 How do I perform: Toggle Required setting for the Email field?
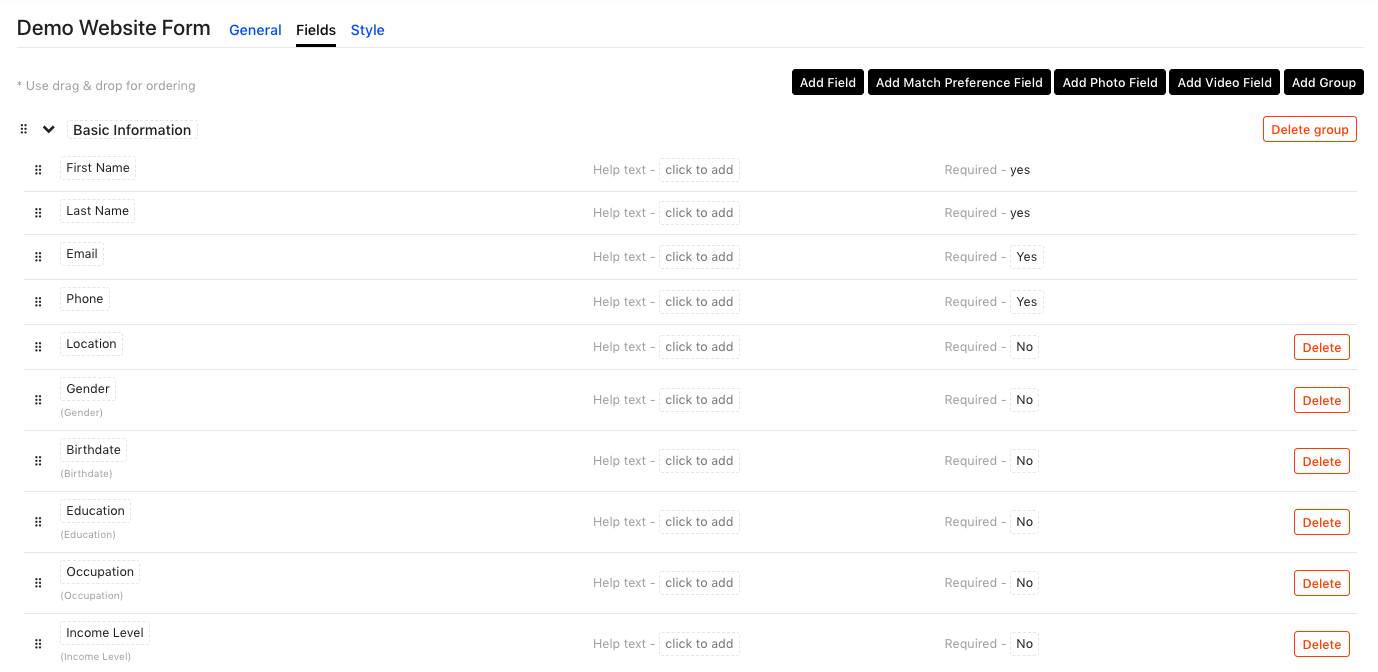pyautogui.click(x=1026, y=256)
